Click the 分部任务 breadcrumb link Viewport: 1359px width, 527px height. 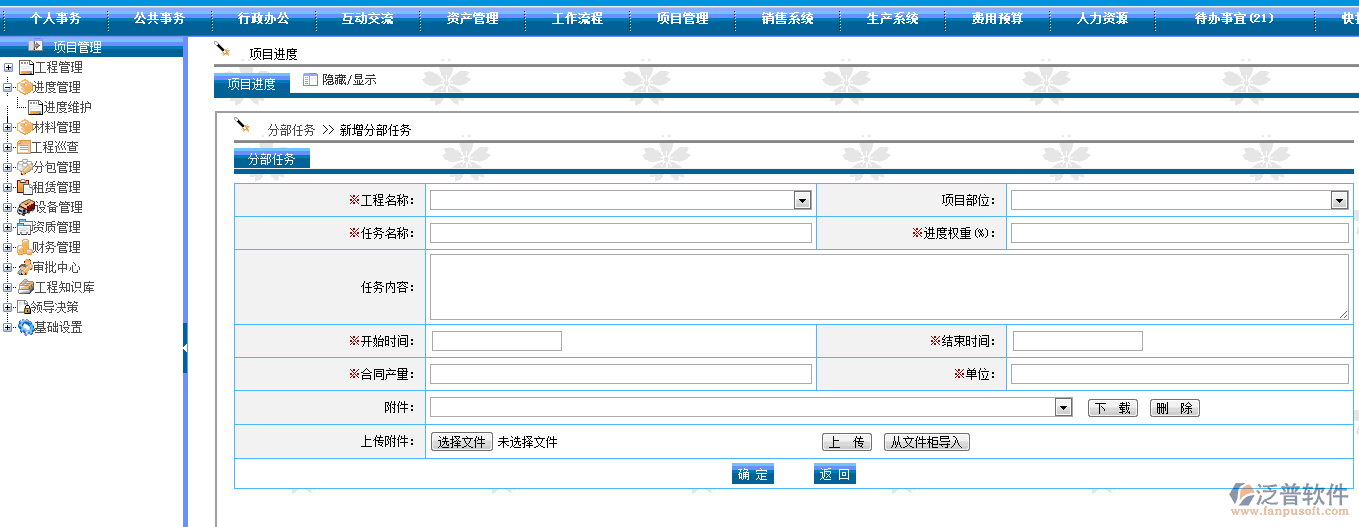[x=291, y=130]
